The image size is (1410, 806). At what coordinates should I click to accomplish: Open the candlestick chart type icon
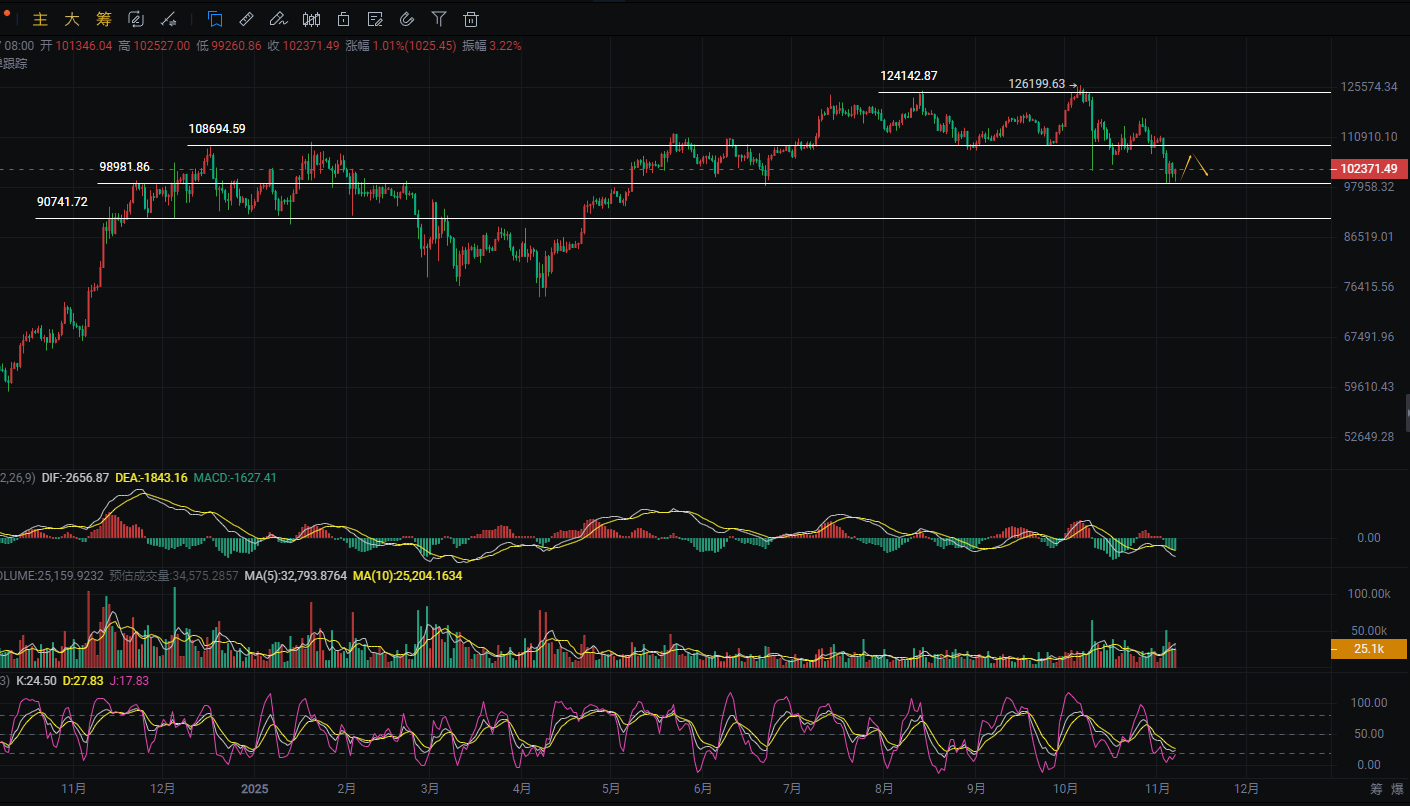point(311,19)
